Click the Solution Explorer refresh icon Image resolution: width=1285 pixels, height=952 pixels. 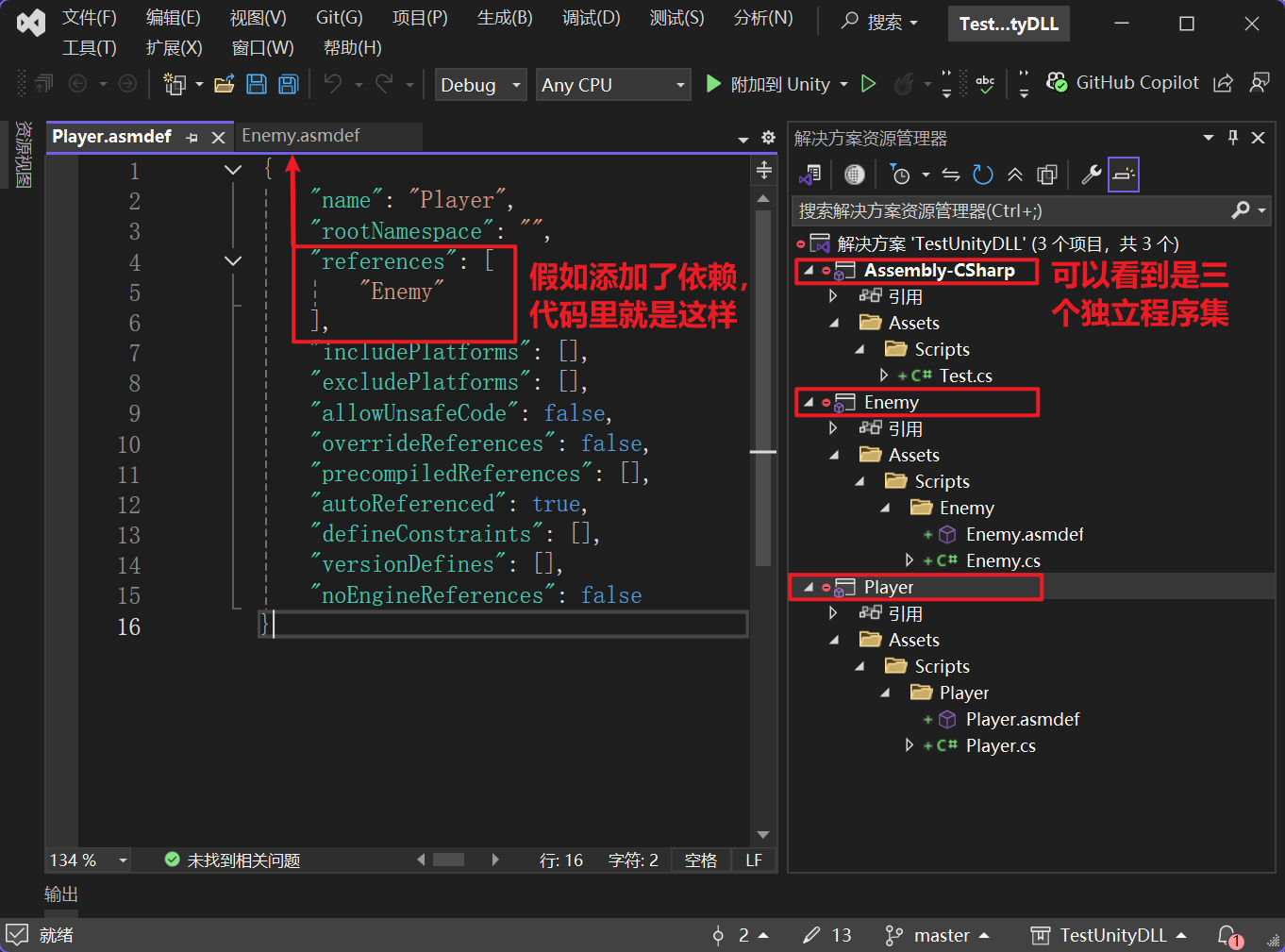point(983,175)
